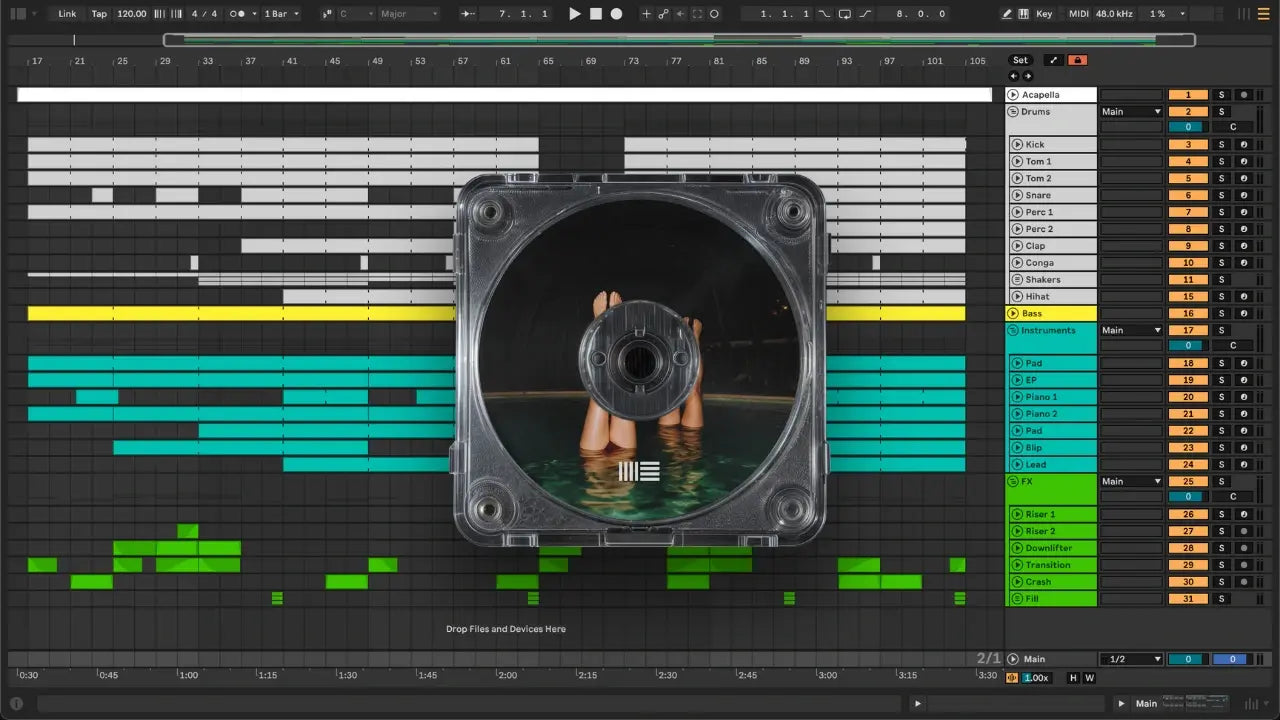This screenshot has height=720, width=1280.
Task: Toggle the arrangement loop switch
Action: tap(845, 14)
